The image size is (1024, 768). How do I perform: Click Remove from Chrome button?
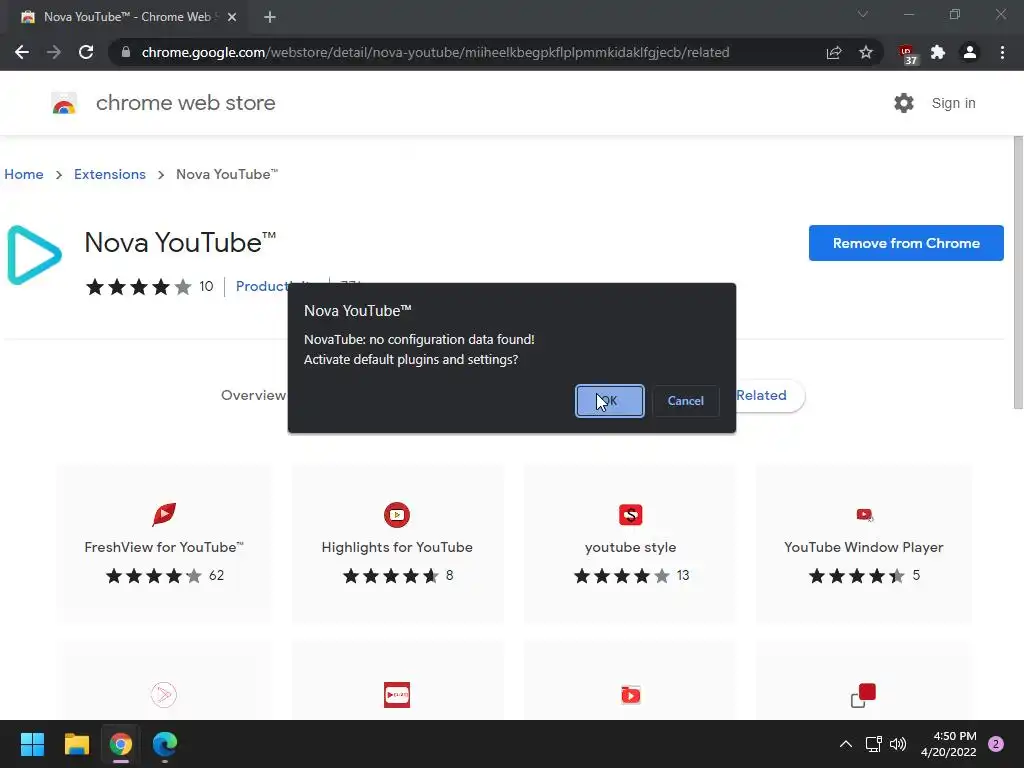tap(906, 243)
